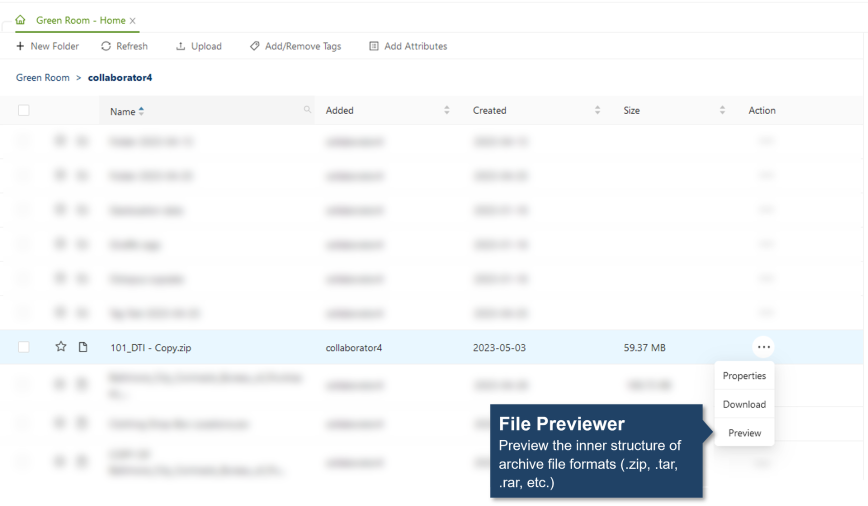Sort by the Added column arrows
868x506 pixels.
(x=447, y=110)
